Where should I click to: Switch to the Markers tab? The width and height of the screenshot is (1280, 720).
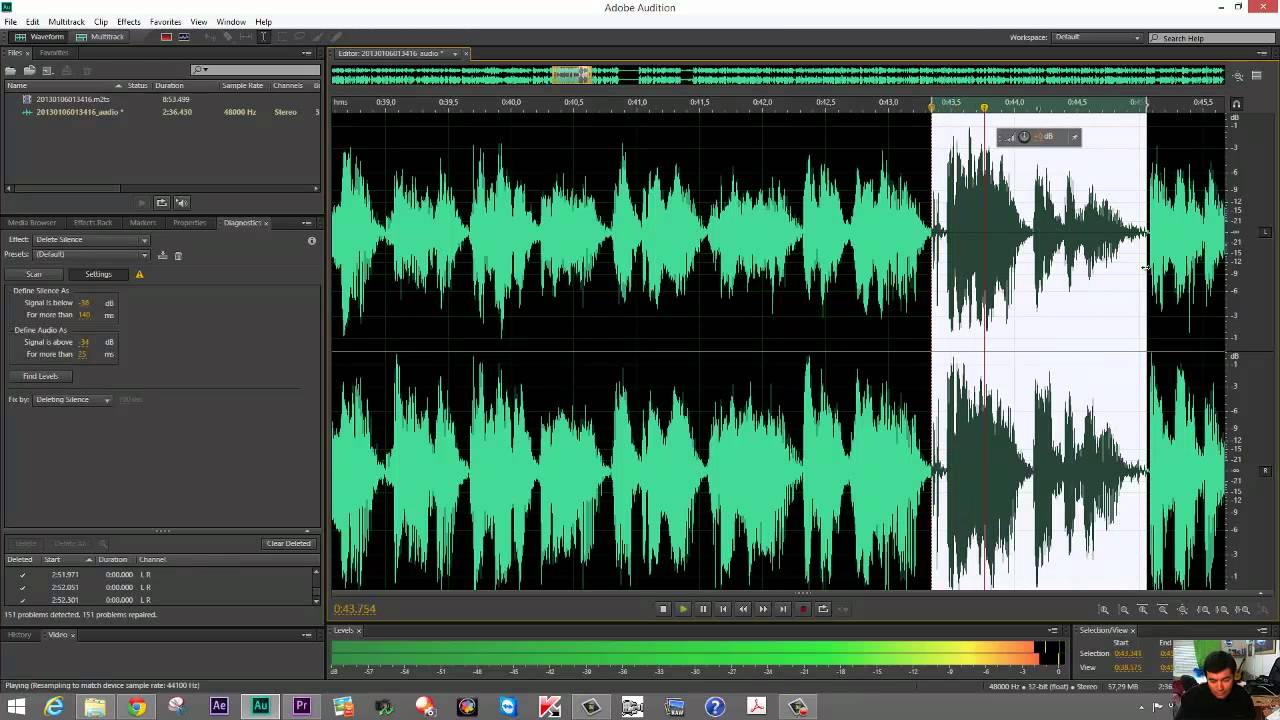pyautogui.click(x=143, y=223)
